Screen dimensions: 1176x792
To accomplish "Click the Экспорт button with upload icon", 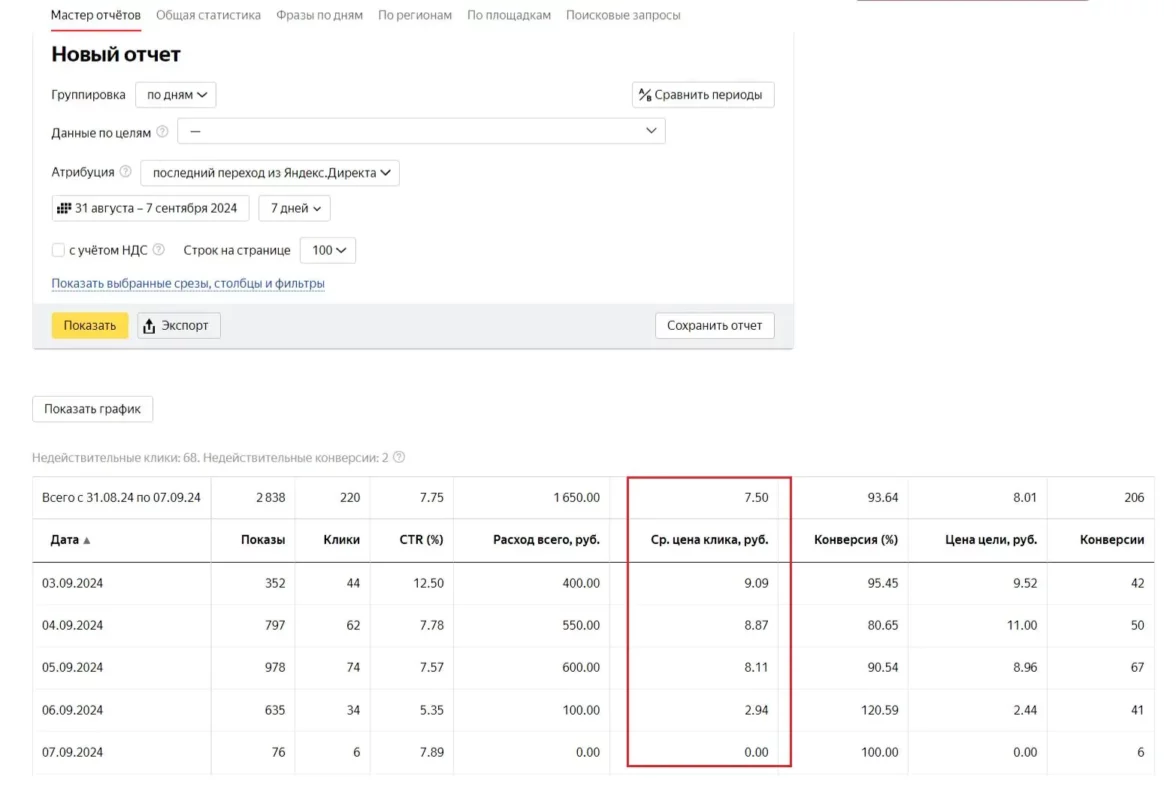I will click(x=179, y=326).
